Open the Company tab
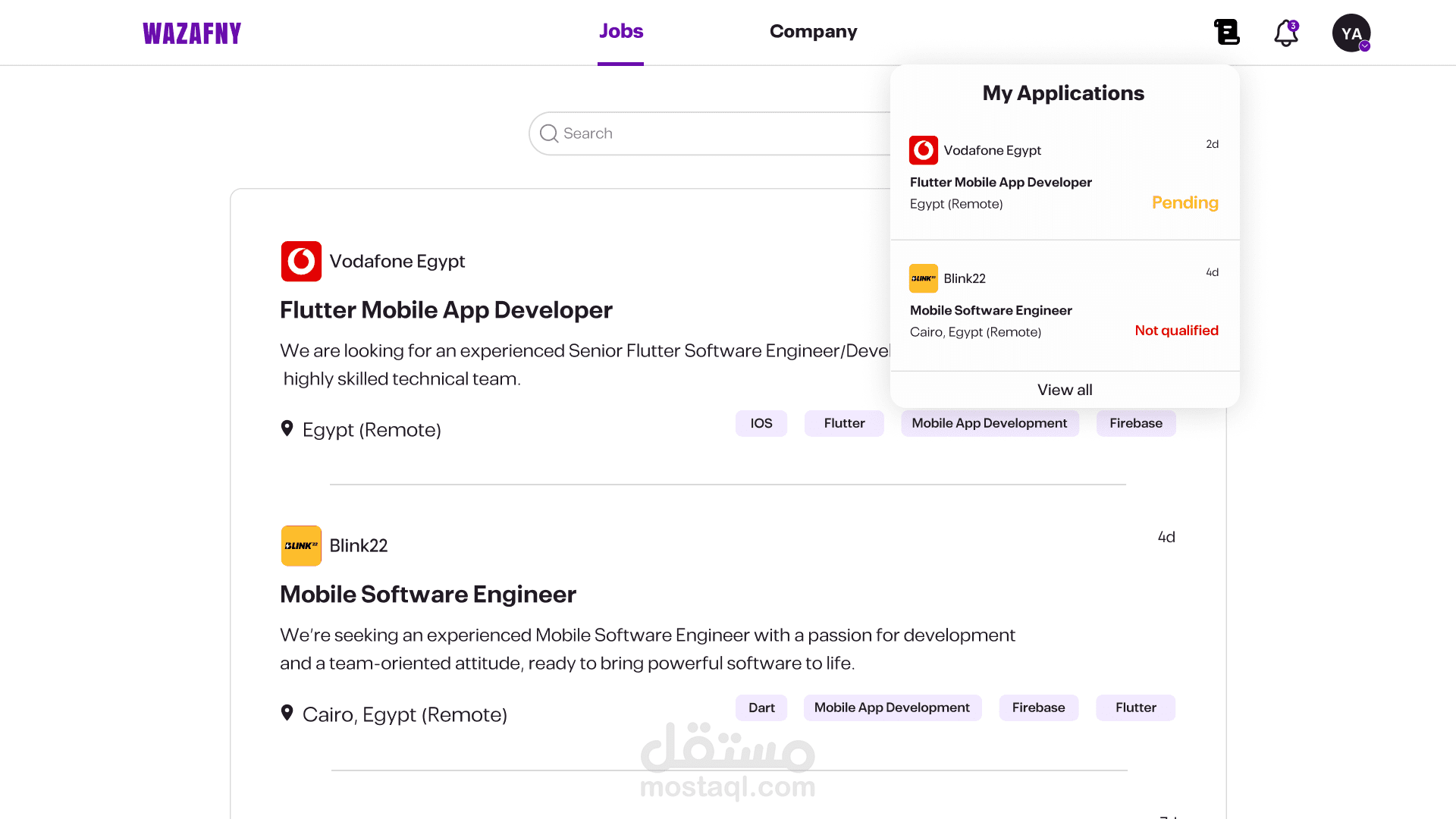This screenshot has height=819, width=1456. click(813, 32)
